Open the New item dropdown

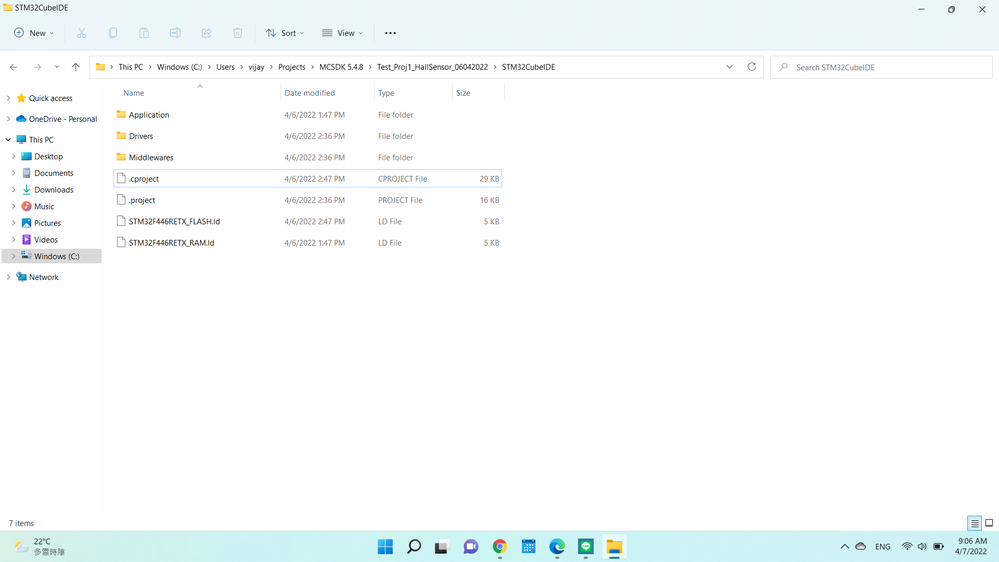click(34, 33)
